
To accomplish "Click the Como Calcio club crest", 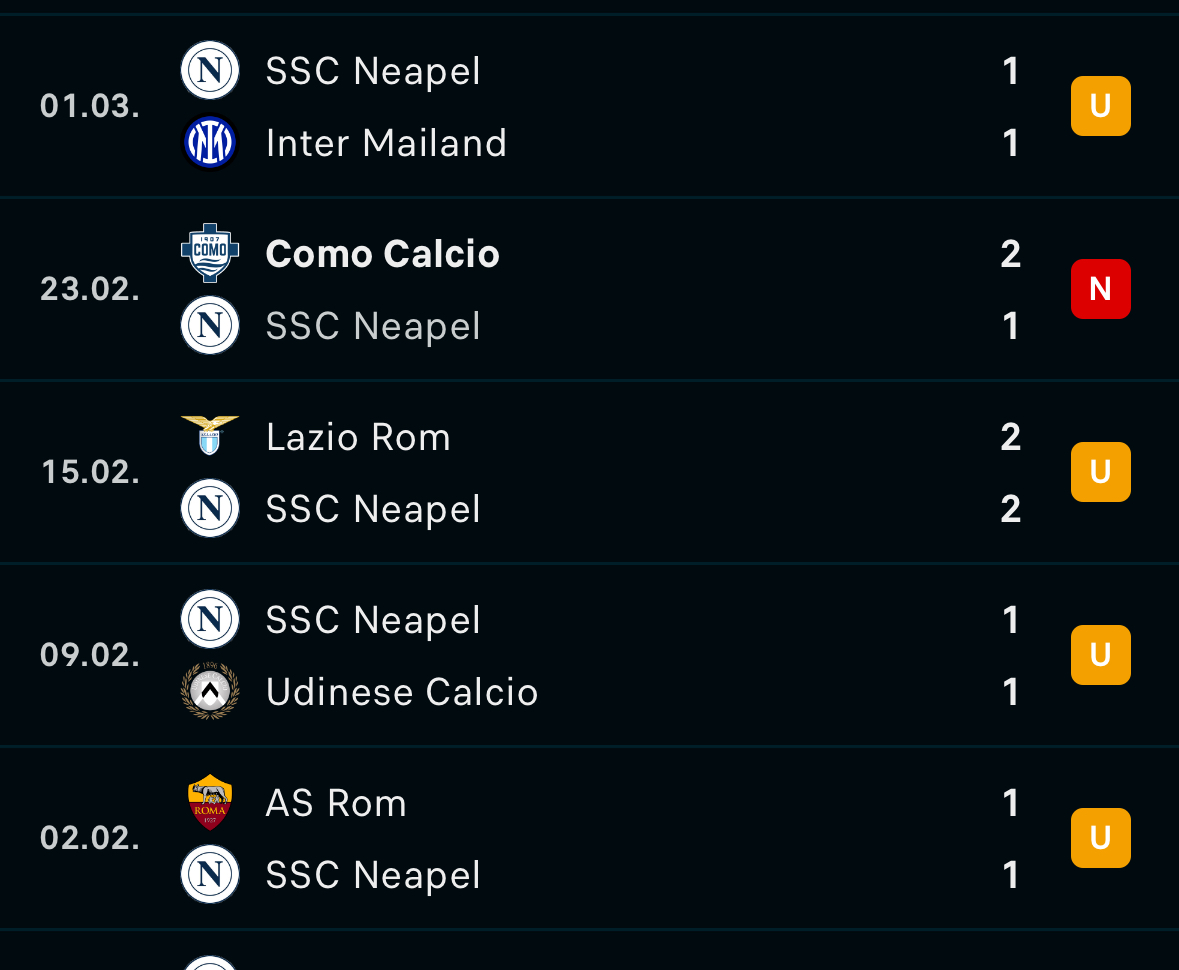I will coord(210,253).
